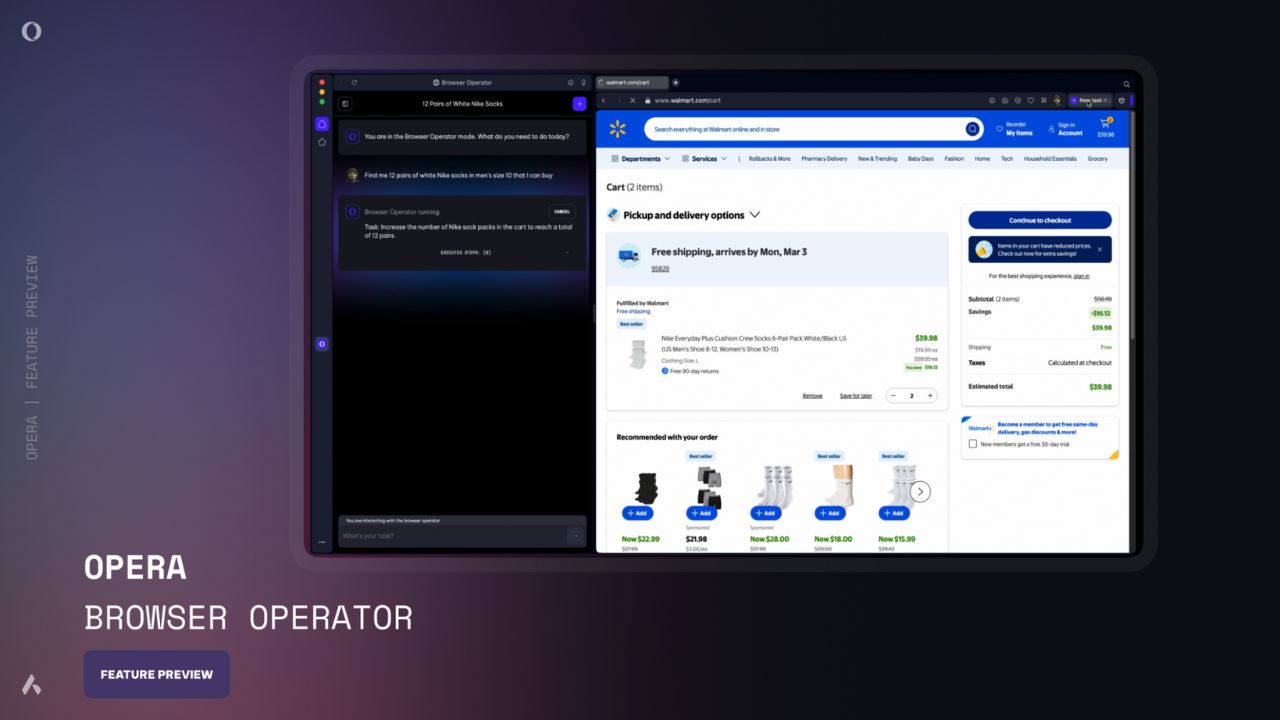Screen dimensions: 1280x720
Task: Click the profile avatar in the browser toolbar
Action: click(x=1056, y=100)
